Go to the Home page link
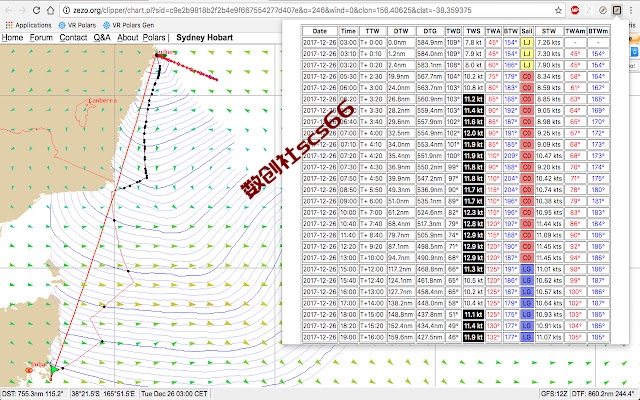Screen dimensions: 640x400 click(x=12, y=38)
